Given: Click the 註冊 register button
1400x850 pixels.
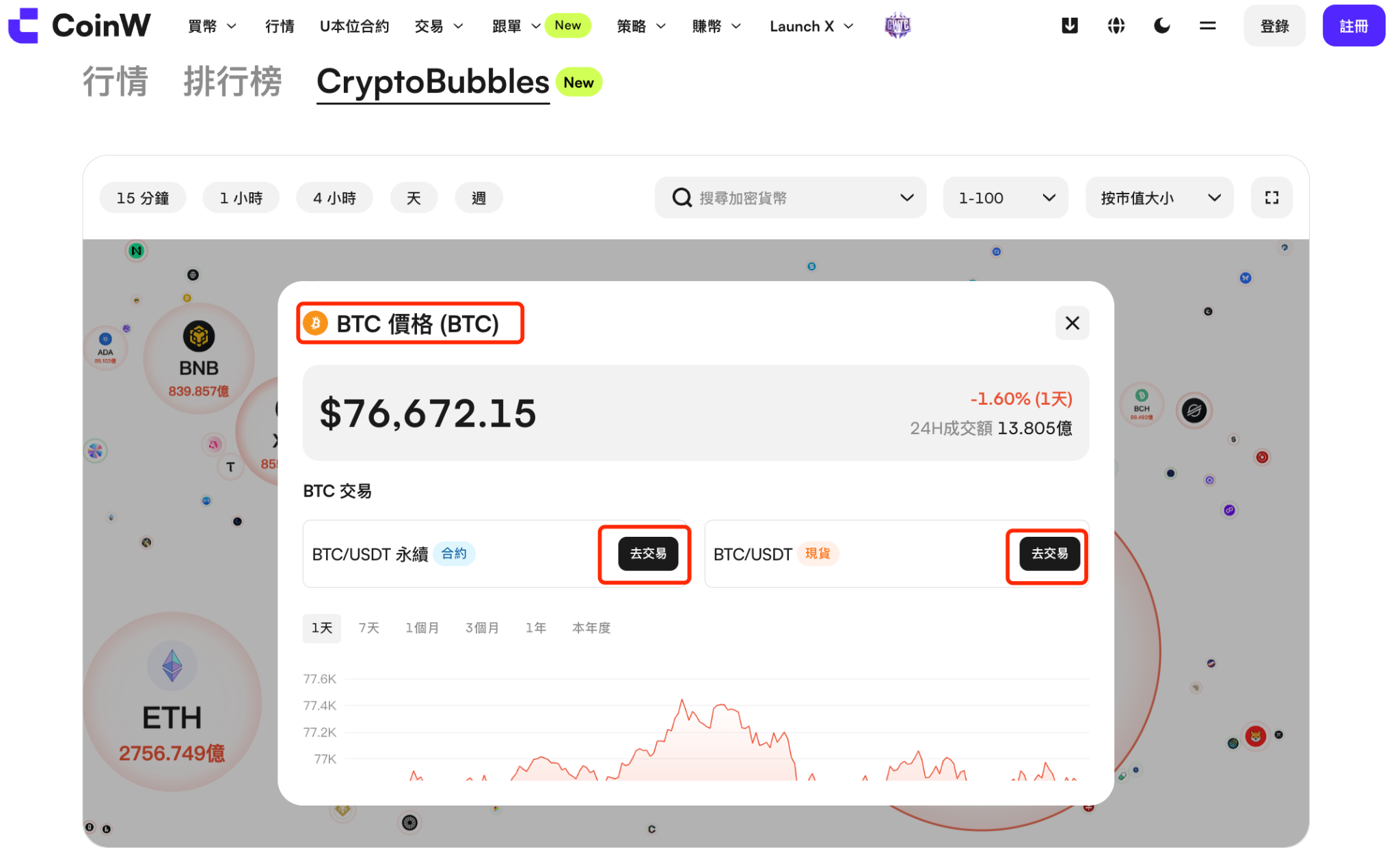Looking at the screenshot, I should (x=1354, y=26).
